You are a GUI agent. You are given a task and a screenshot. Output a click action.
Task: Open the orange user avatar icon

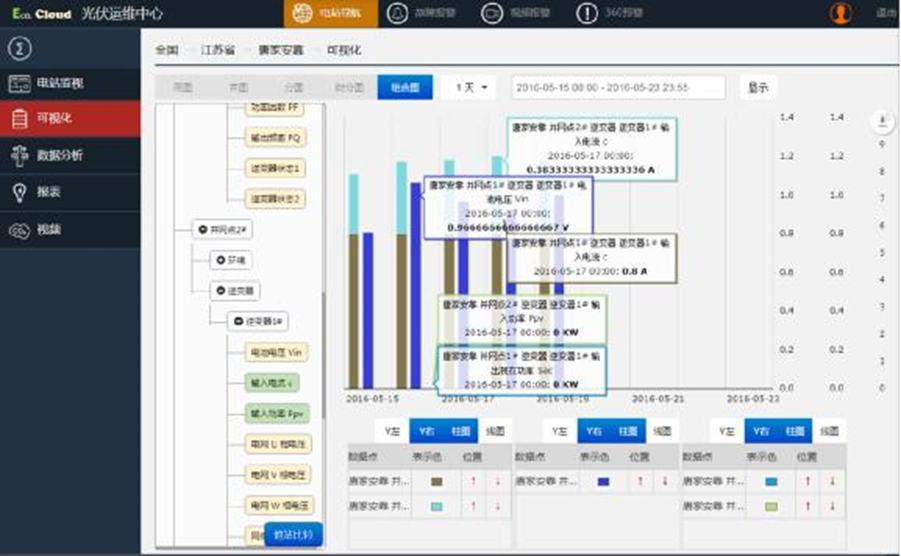click(842, 13)
